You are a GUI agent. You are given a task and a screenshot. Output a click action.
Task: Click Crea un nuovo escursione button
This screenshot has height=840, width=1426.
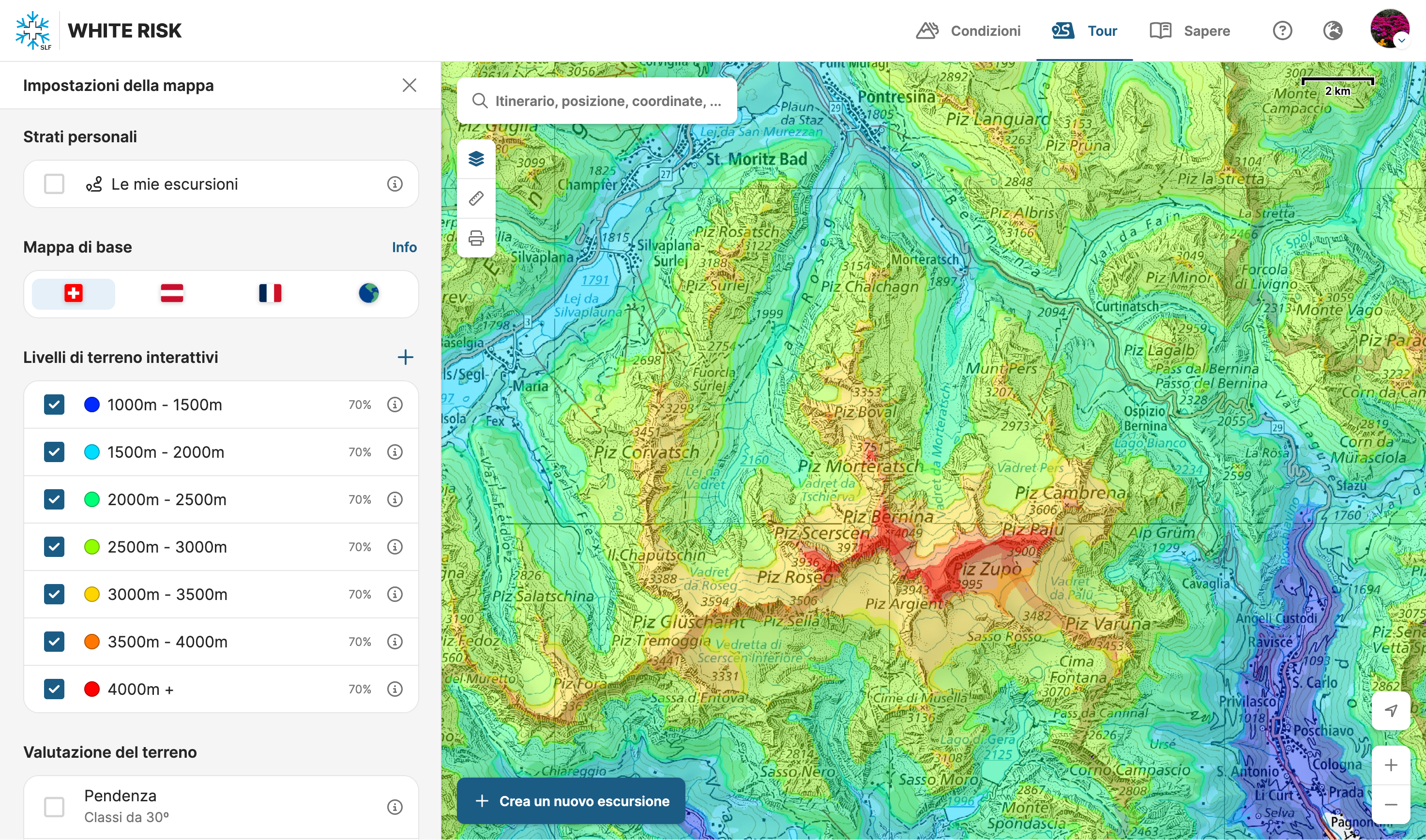tap(571, 801)
